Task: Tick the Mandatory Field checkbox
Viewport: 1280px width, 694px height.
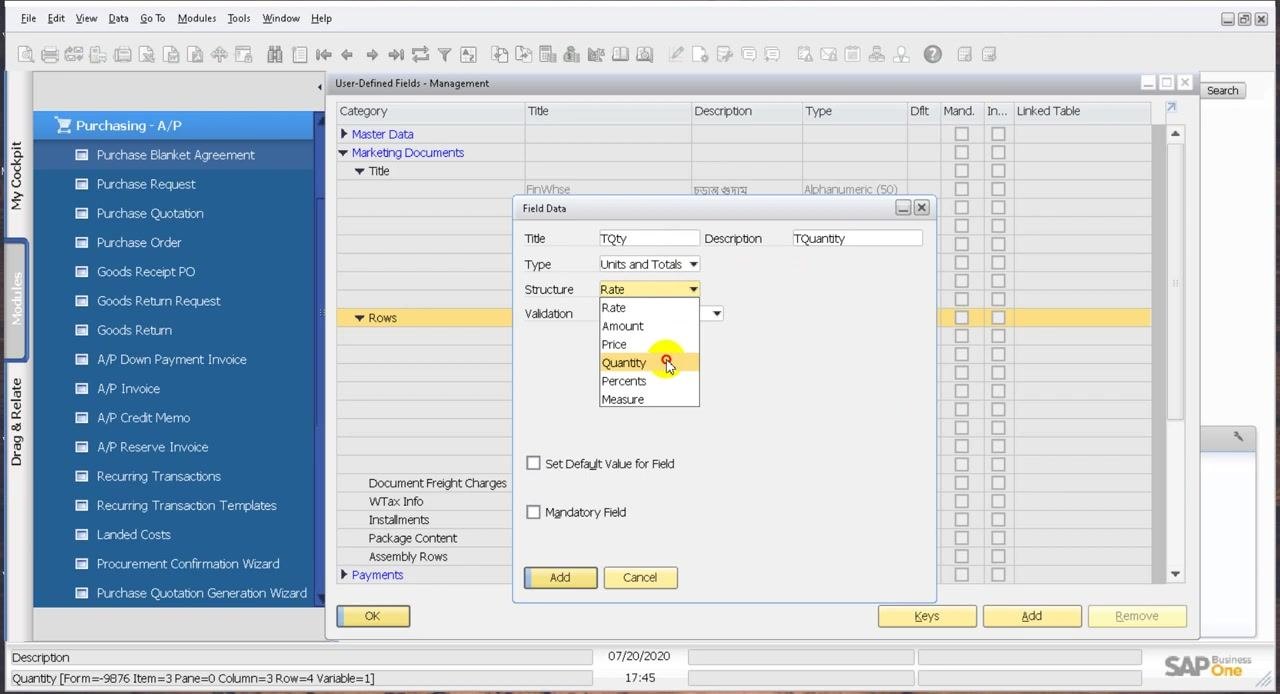Action: click(x=534, y=512)
